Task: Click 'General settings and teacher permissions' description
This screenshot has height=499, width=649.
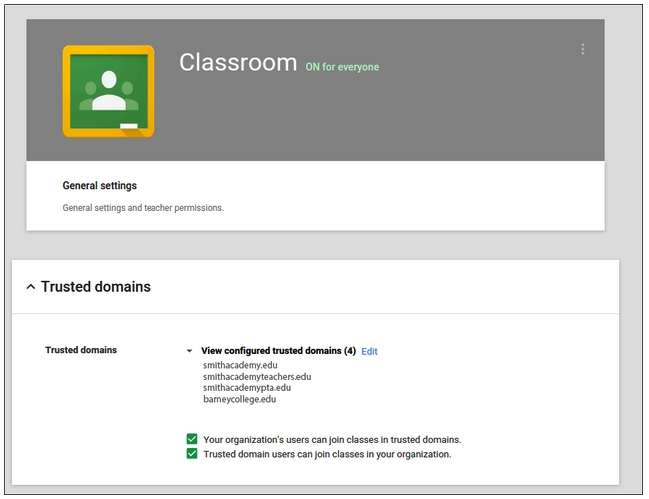Action: tap(143, 208)
